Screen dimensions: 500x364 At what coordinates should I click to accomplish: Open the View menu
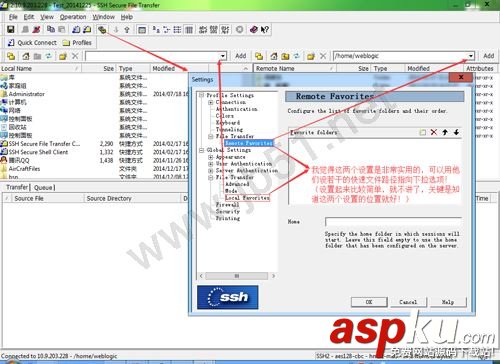pyautogui.click(x=47, y=17)
